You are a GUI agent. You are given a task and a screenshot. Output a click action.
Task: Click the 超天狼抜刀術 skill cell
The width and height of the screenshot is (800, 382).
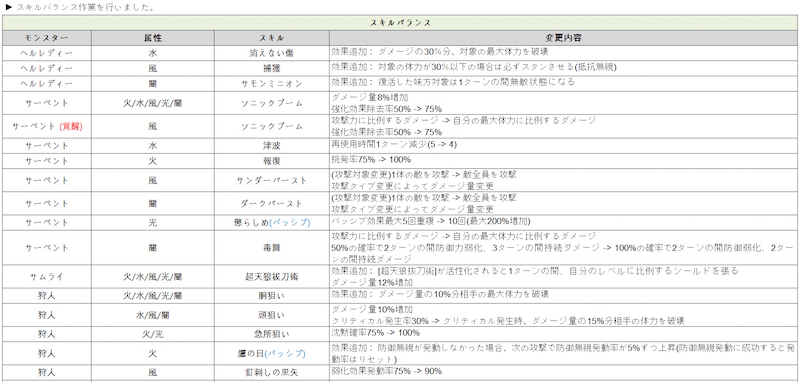tap(271, 277)
